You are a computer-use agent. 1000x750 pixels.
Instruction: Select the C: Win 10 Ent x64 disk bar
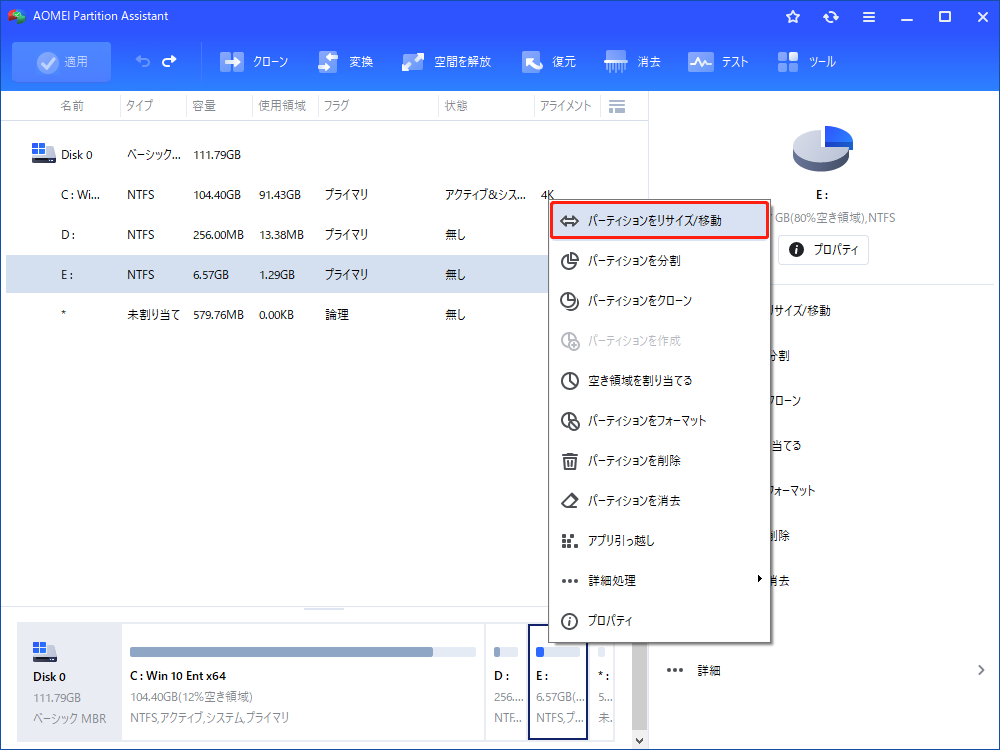(x=302, y=683)
